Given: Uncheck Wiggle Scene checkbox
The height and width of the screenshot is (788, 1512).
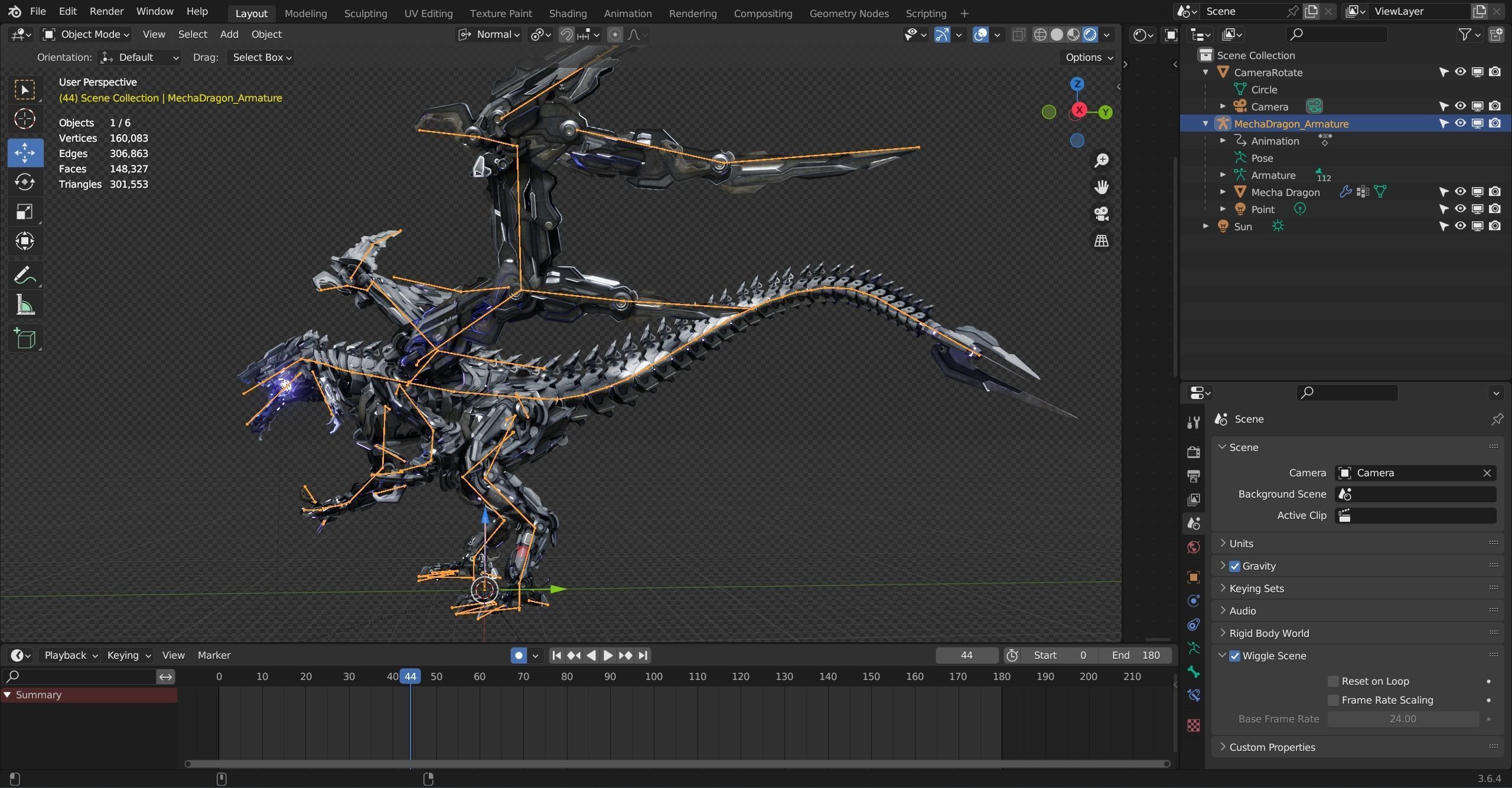Looking at the screenshot, I should pyautogui.click(x=1234, y=656).
